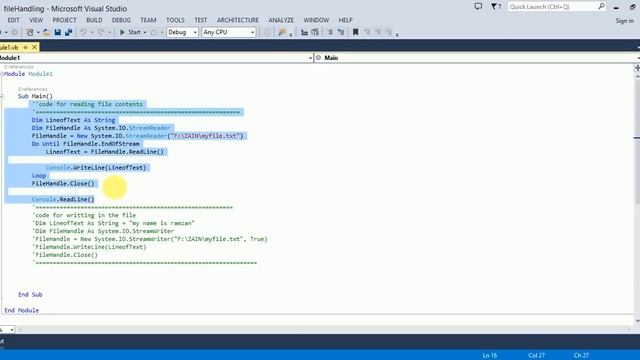Select the Module1.vb editor tab

tap(10, 47)
